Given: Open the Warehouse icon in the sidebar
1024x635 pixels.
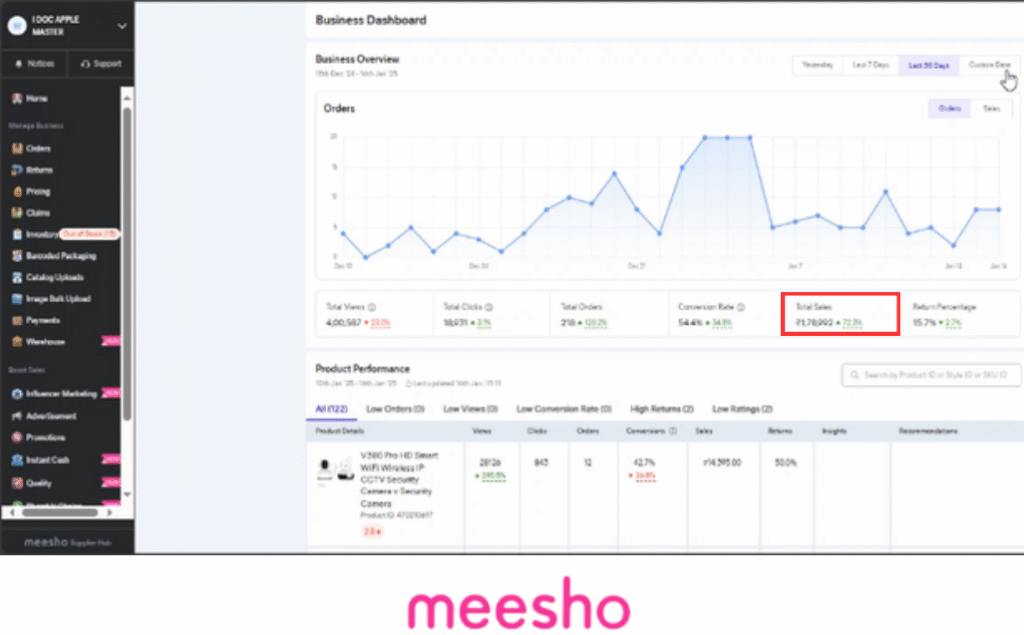Looking at the screenshot, I should 17,341.
